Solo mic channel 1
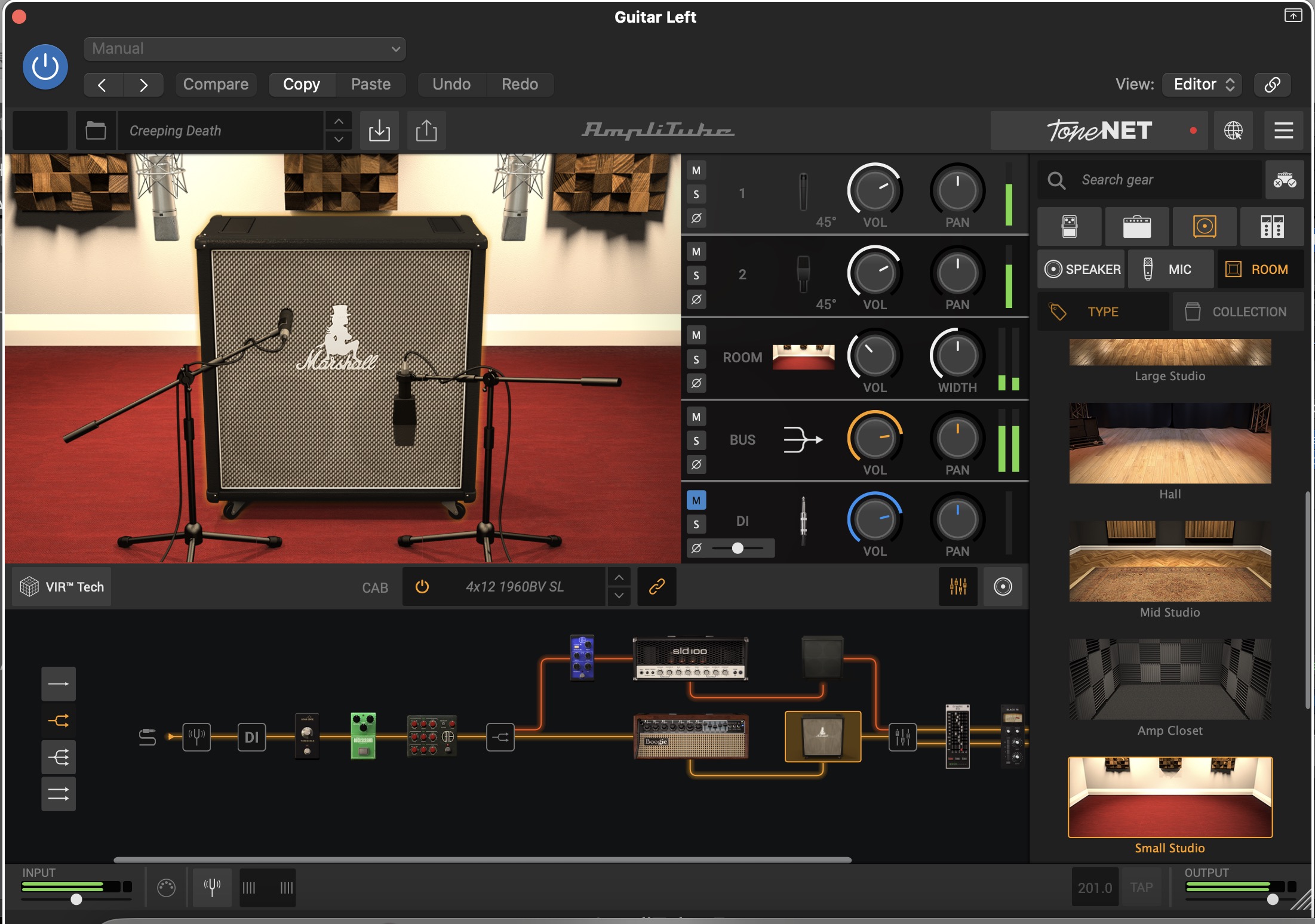Screen dimensions: 1315x924 click(696, 194)
